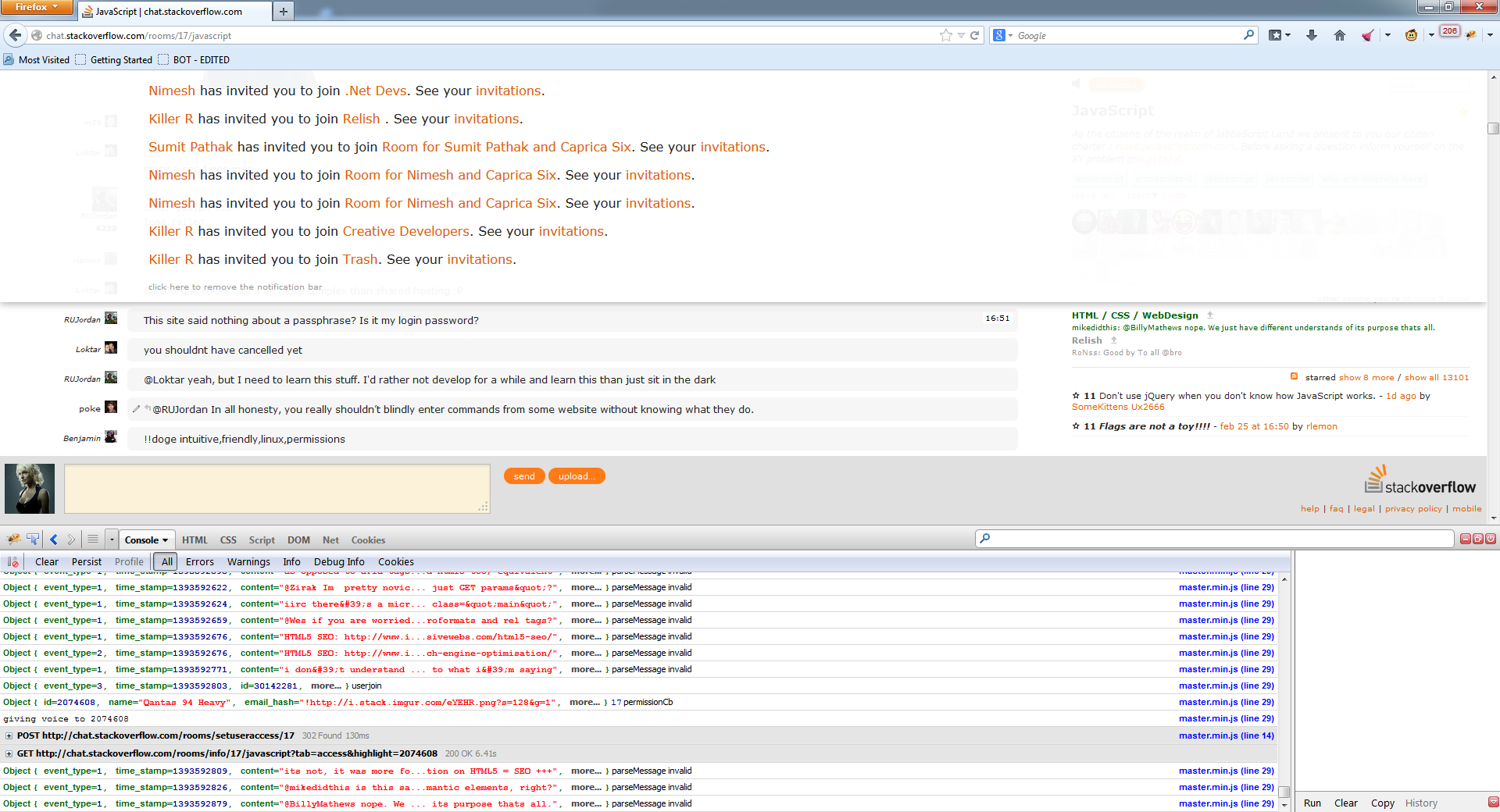
Task: Click the Firebug forward arrow
Action: tap(71, 540)
